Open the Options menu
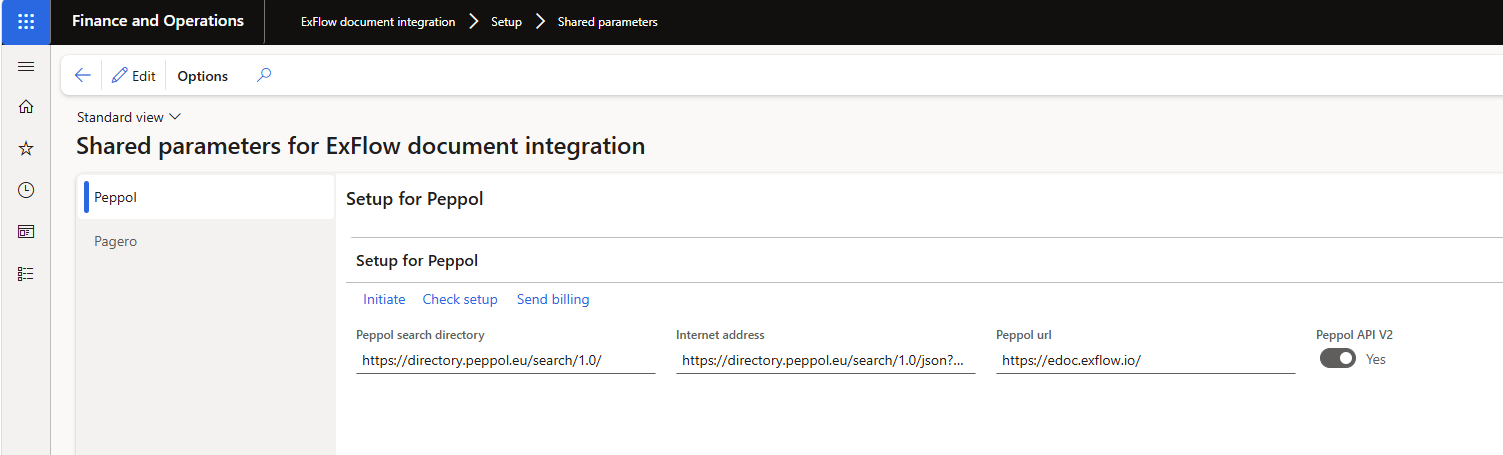The width and height of the screenshot is (1503, 455). click(203, 76)
